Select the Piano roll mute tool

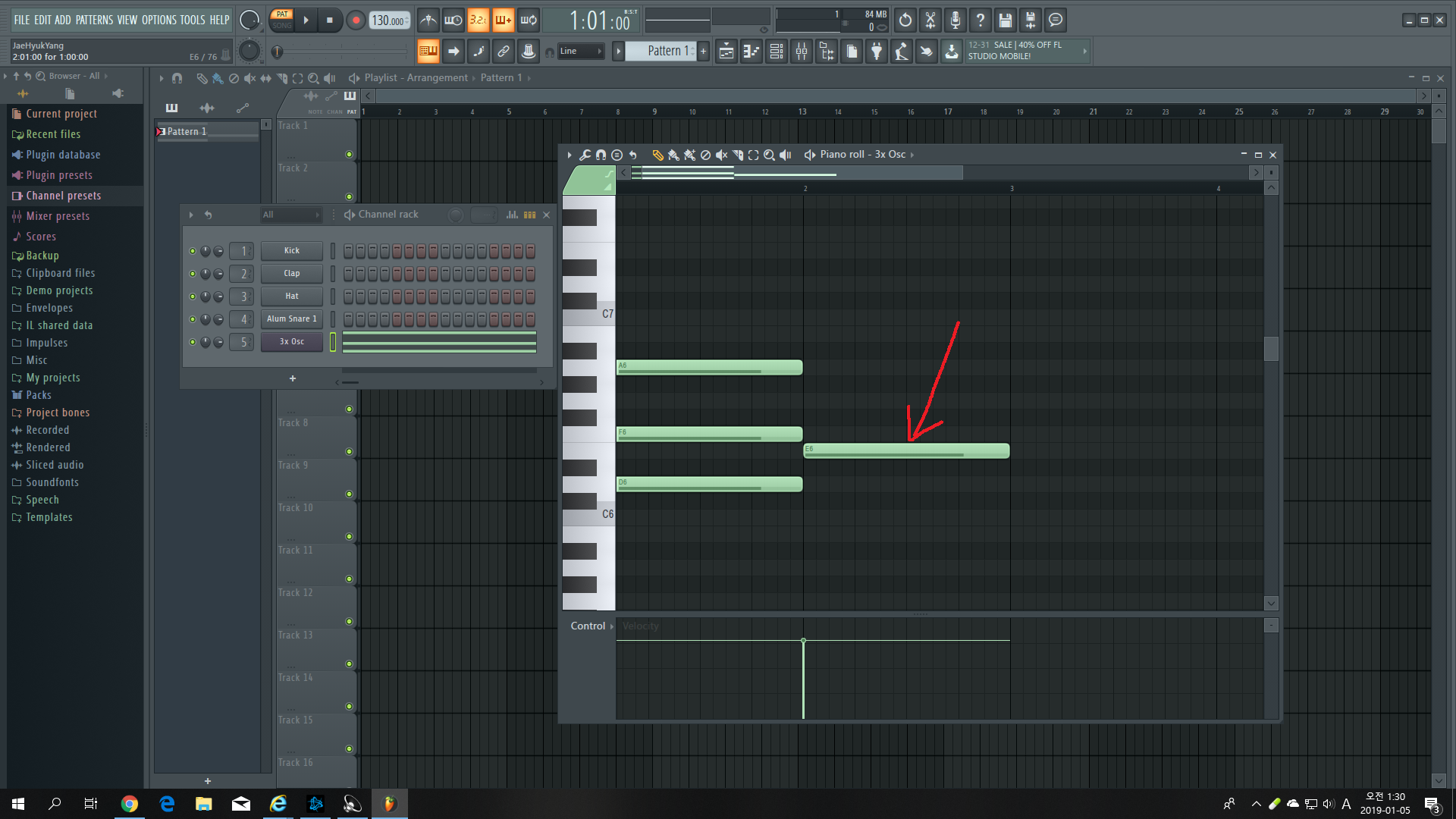[721, 155]
